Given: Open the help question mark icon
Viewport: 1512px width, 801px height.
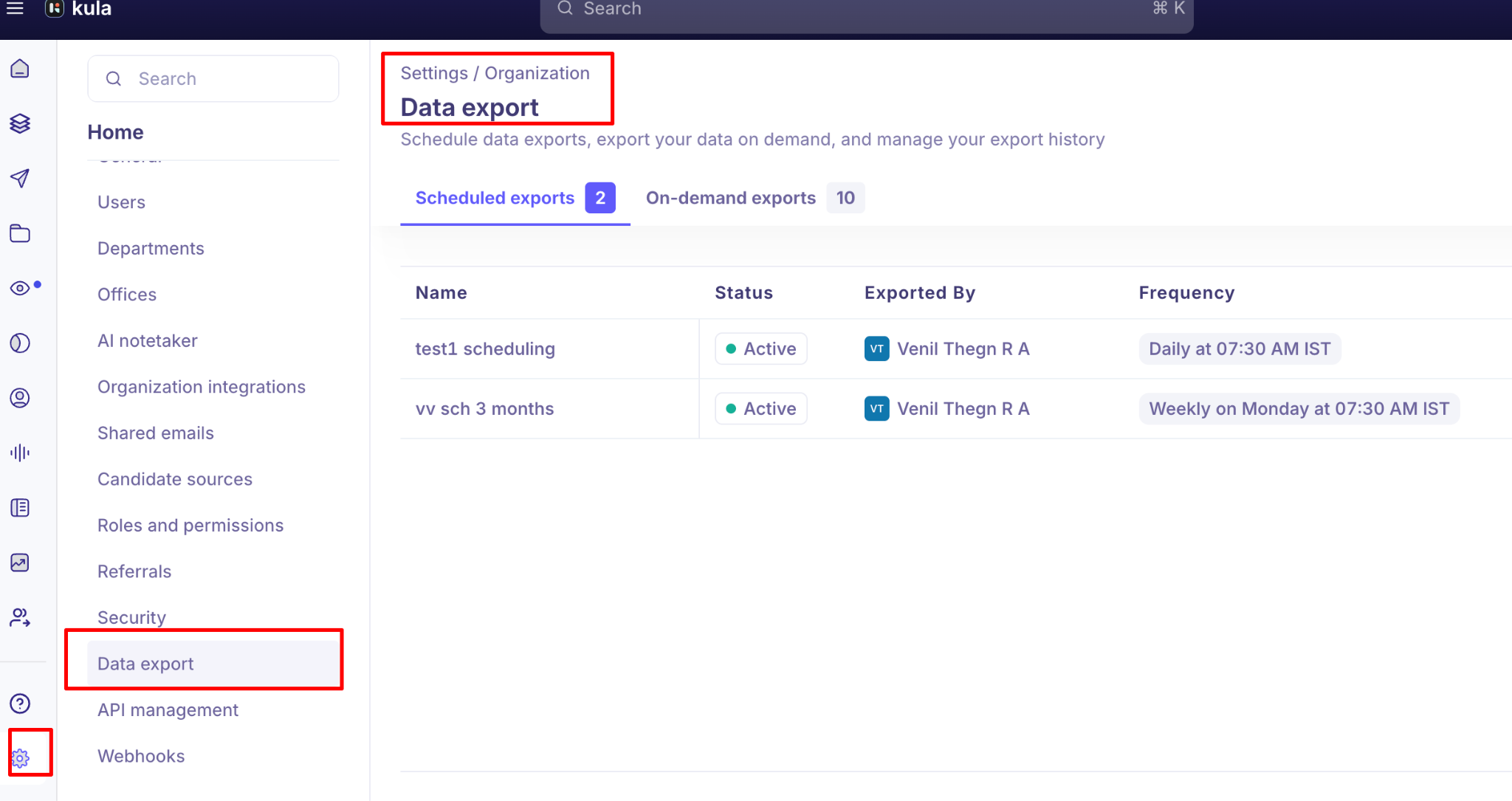Looking at the screenshot, I should point(20,704).
